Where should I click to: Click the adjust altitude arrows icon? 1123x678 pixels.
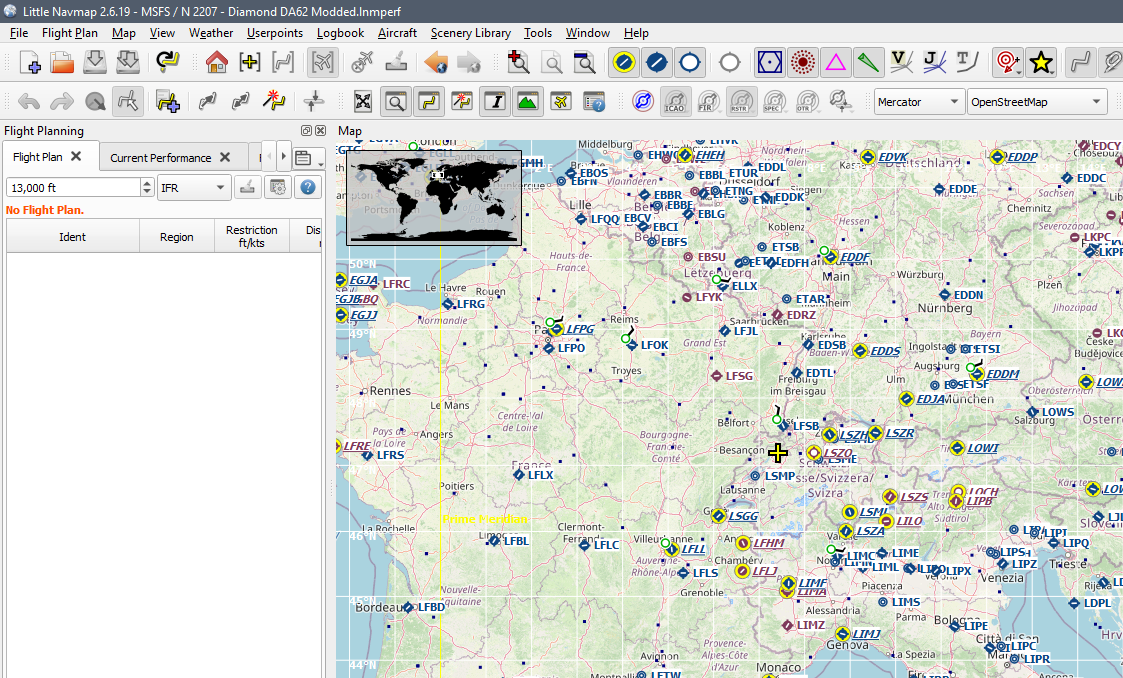[x=313, y=102]
